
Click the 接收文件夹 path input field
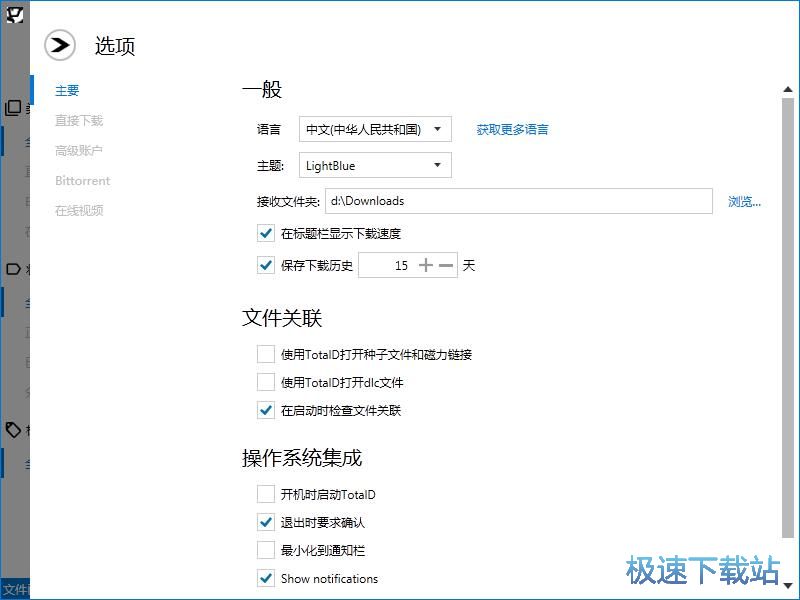518,201
